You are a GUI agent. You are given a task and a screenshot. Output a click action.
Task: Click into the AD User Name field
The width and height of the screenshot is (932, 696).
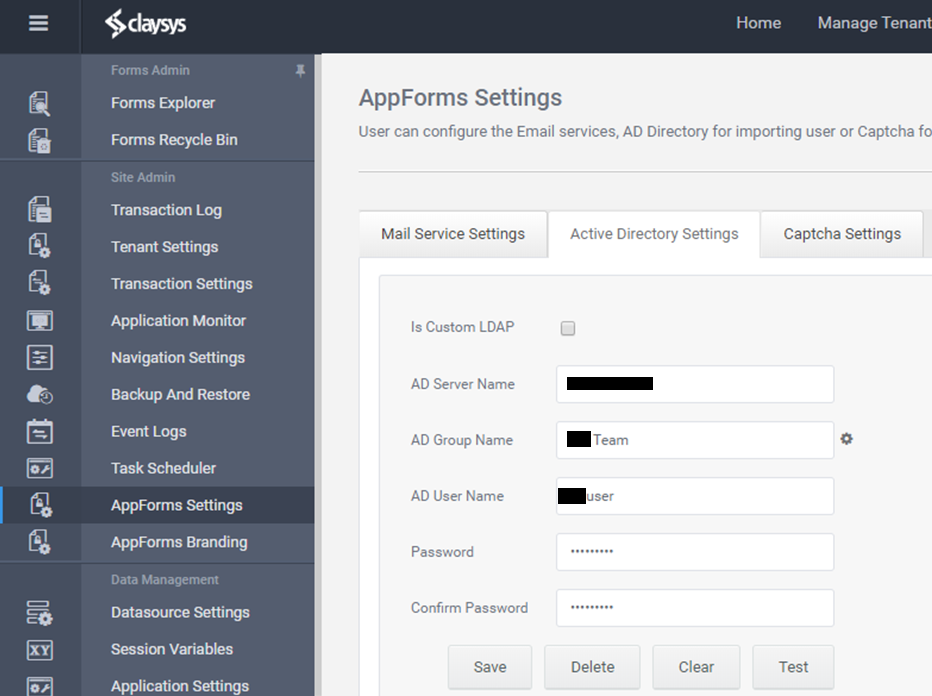tap(695, 496)
